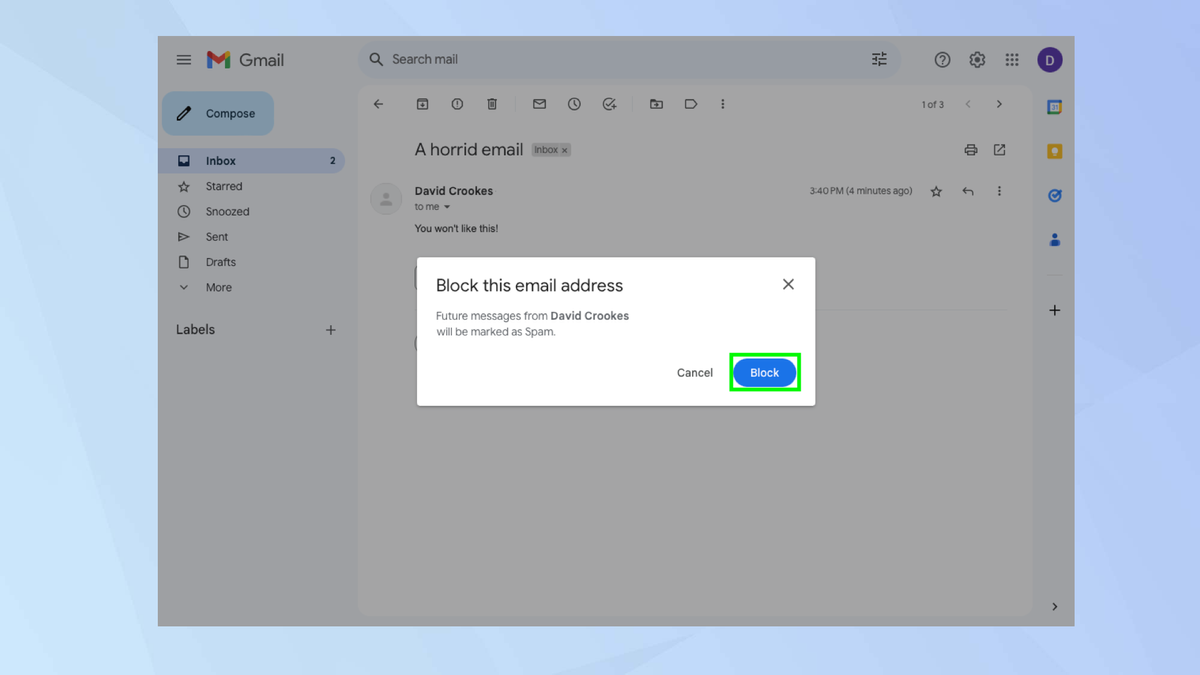The image size is (1200, 675).
Task: Open Google Keep from the side panel
Action: [x=1054, y=150]
